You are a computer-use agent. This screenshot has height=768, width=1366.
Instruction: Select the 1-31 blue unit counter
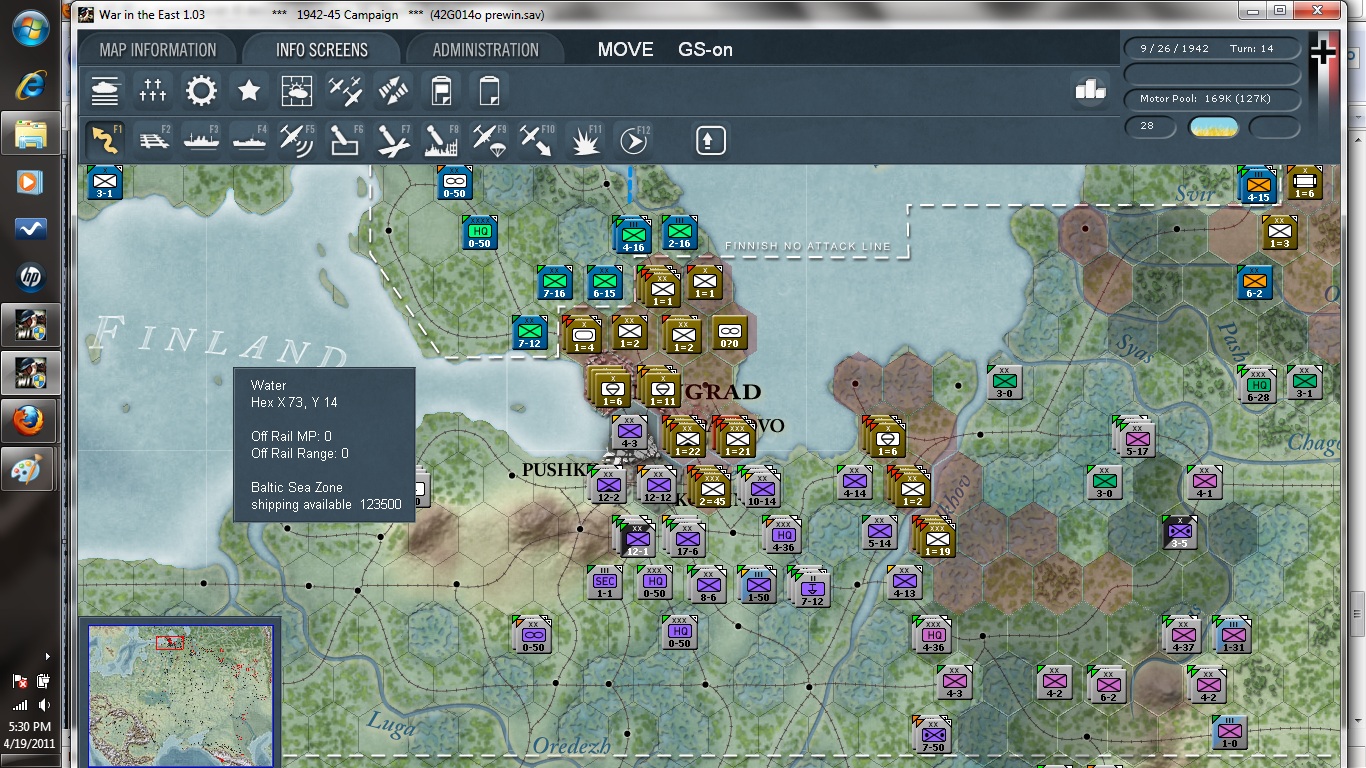click(x=1233, y=635)
